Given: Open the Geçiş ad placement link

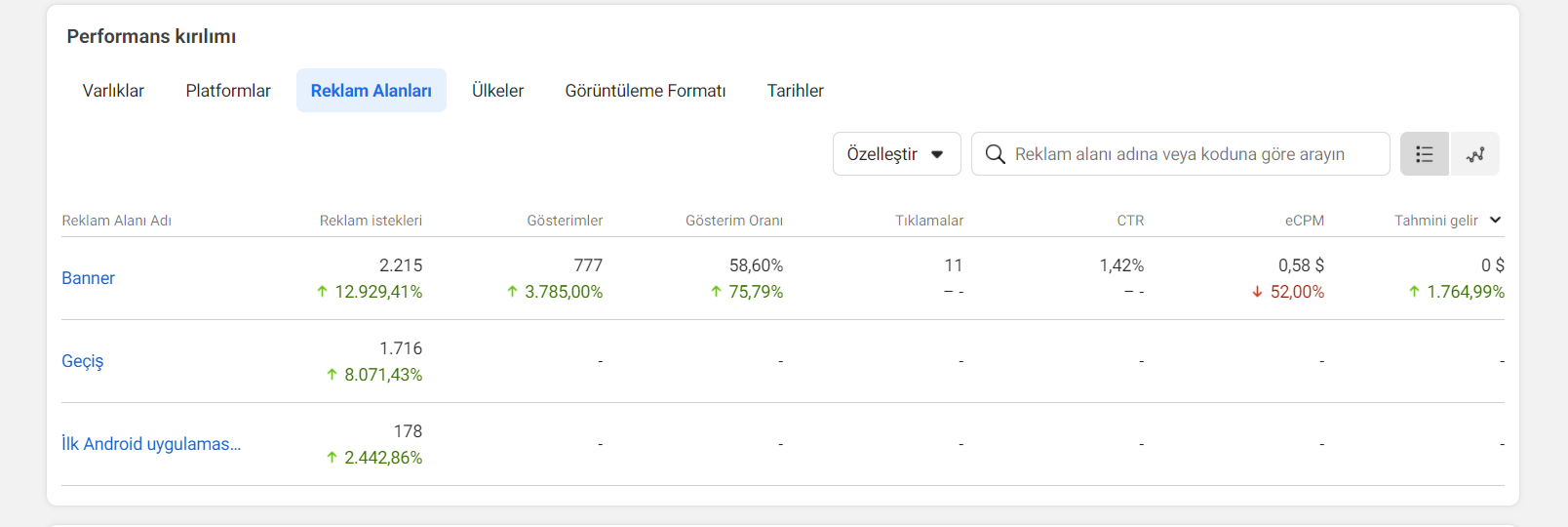Looking at the screenshot, I should tap(82, 361).
